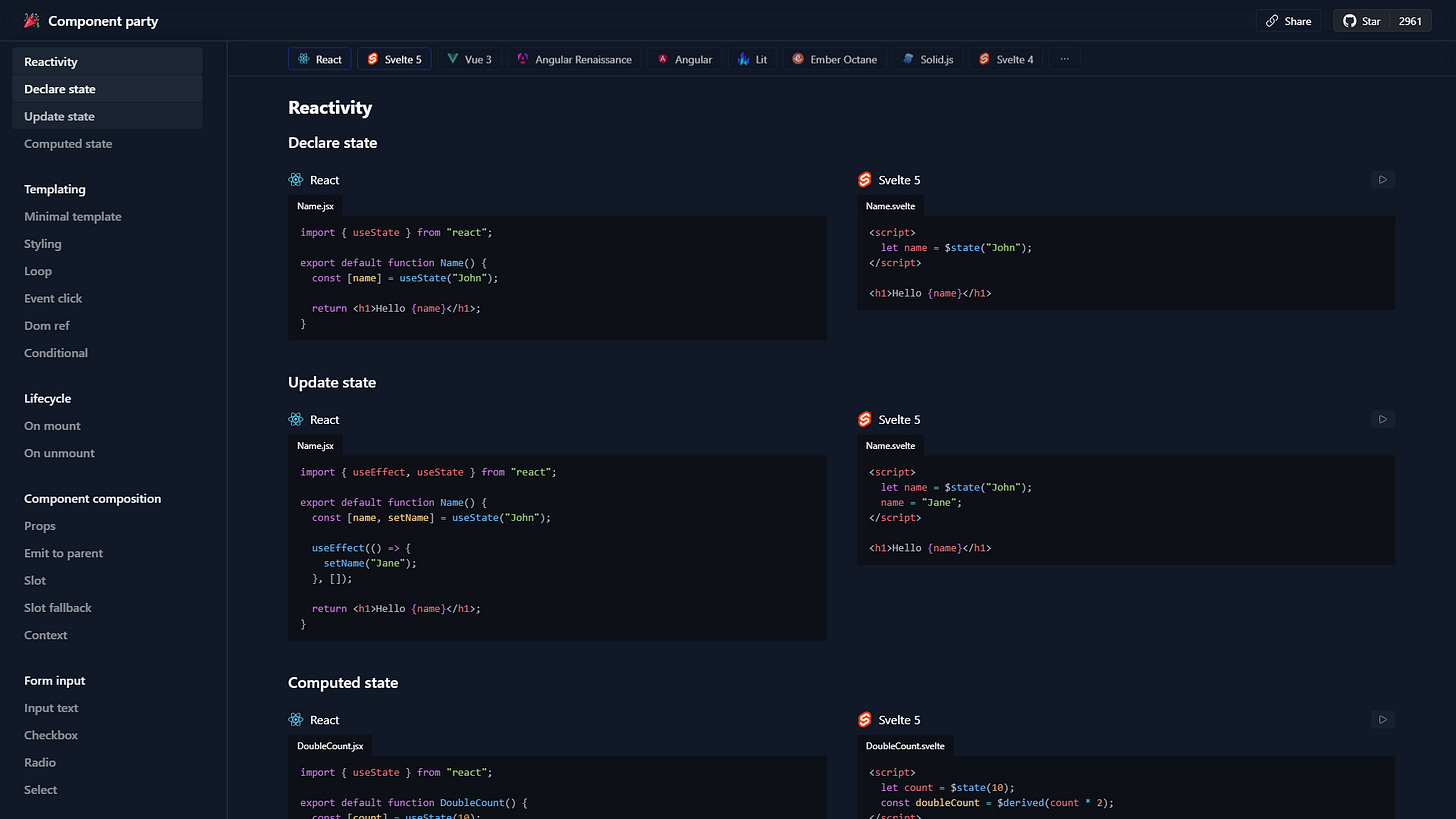This screenshot has width=1456, height=819.
Task: Go to Conditional in sidebar
Action: click(107, 353)
